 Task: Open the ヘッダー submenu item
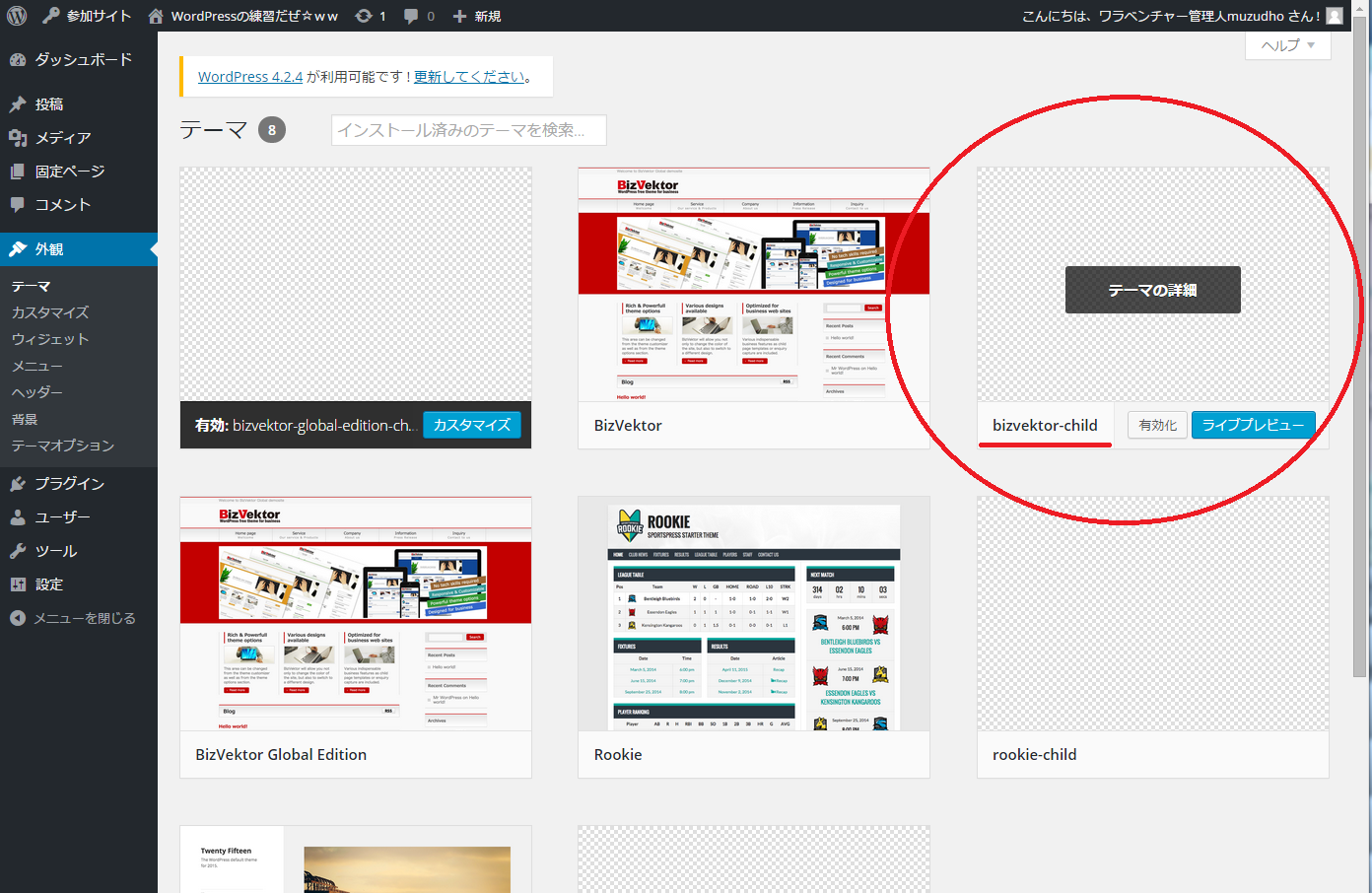coord(37,392)
